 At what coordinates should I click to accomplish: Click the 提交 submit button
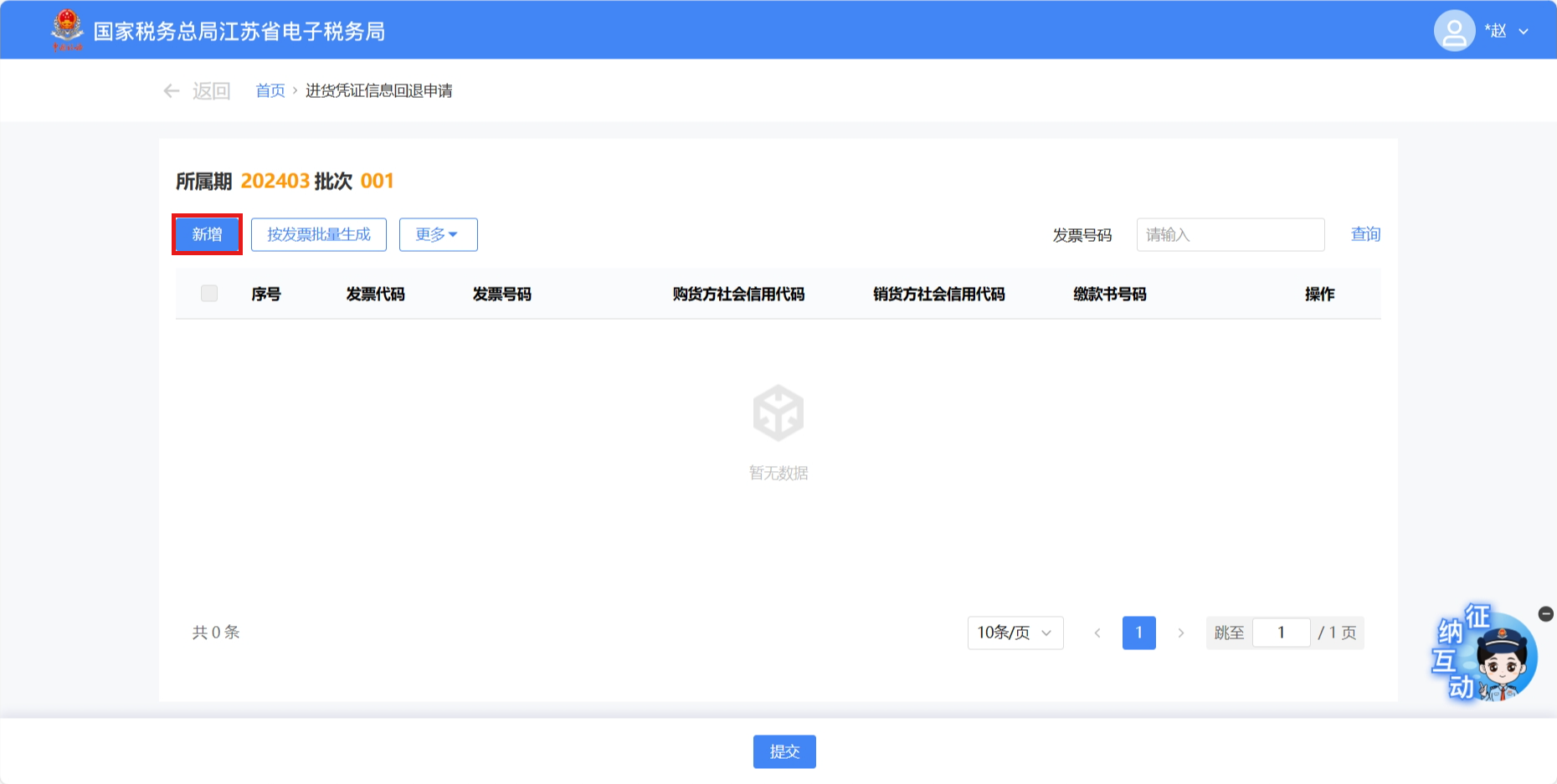784,751
